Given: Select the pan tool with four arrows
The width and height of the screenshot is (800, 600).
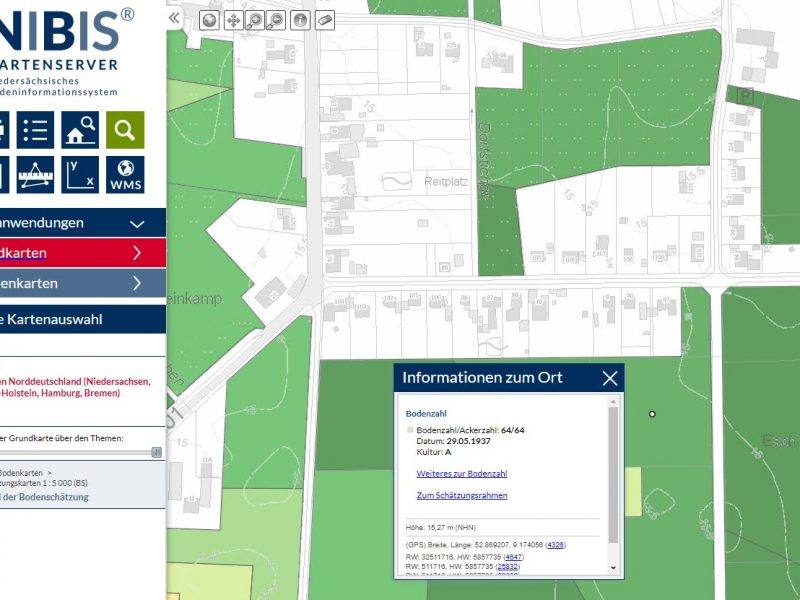Looking at the screenshot, I should point(232,17).
